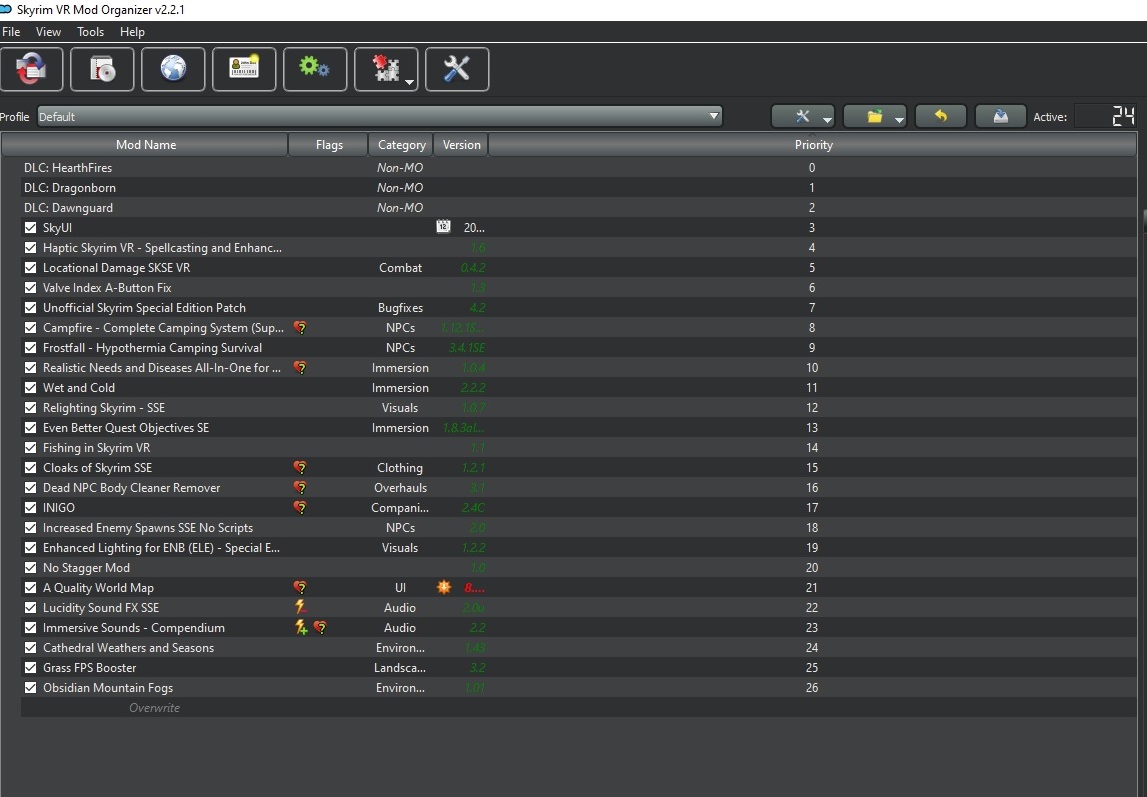This screenshot has height=797, width=1147.
Task: Click the calendar version icon on SkyUI row
Action: tap(443, 227)
